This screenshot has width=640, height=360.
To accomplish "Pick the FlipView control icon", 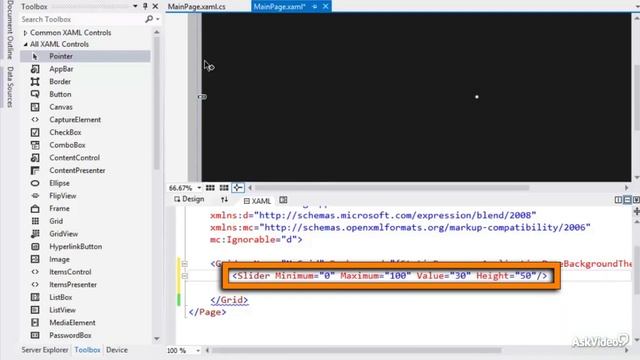I will click(35, 196).
